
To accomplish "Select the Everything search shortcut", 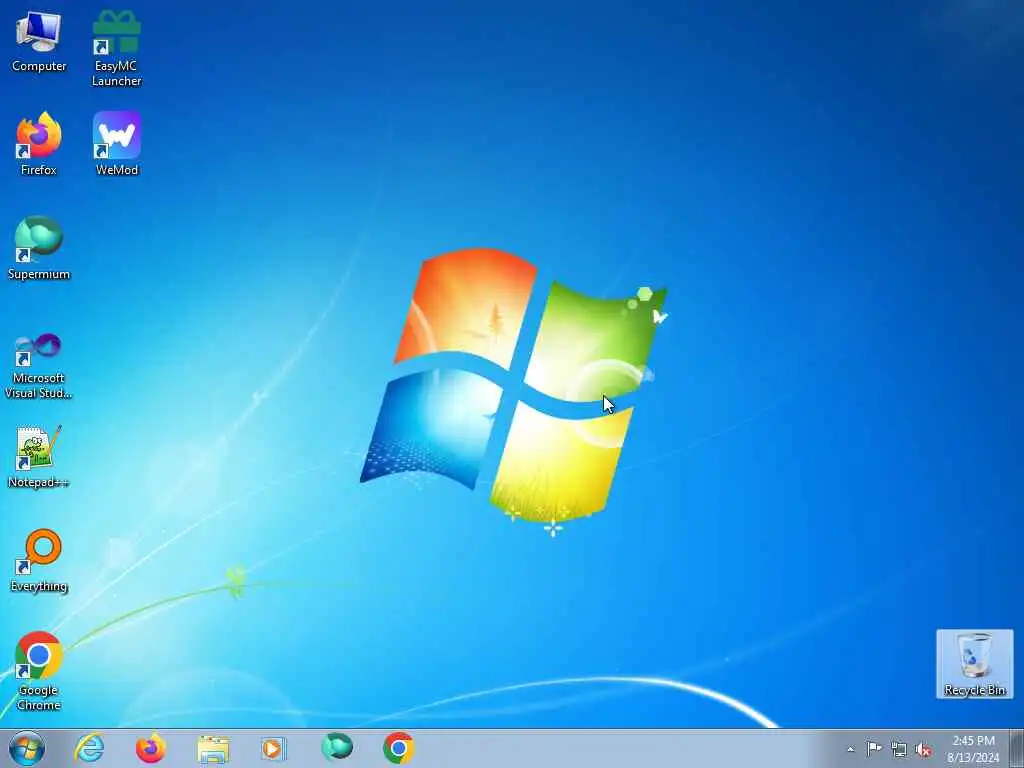I will (x=39, y=561).
